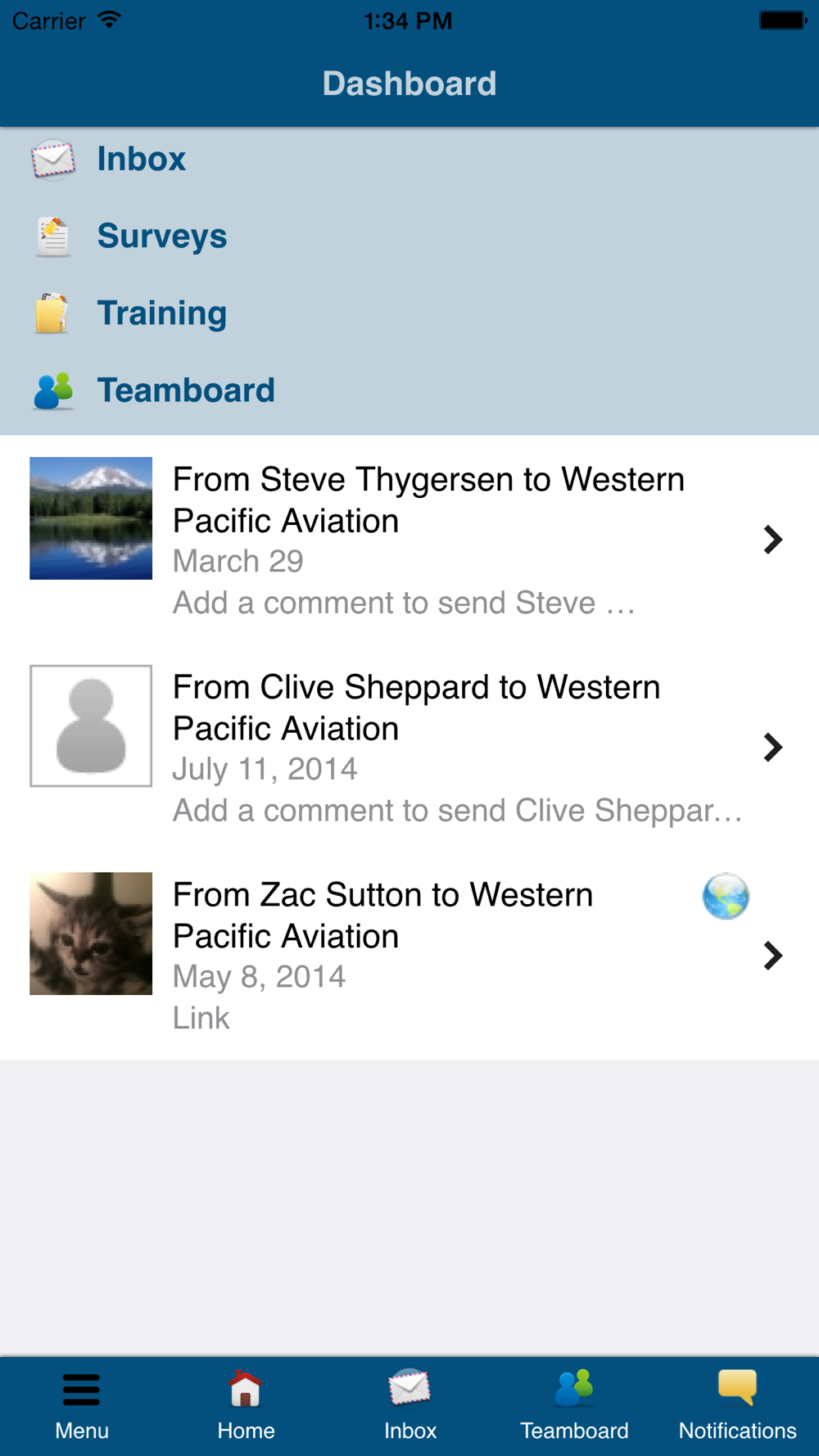This screenshot has height=1456, width=819.
Task: Tap the Teamboard people icon in dashboard list
Action: click(54, 391)
